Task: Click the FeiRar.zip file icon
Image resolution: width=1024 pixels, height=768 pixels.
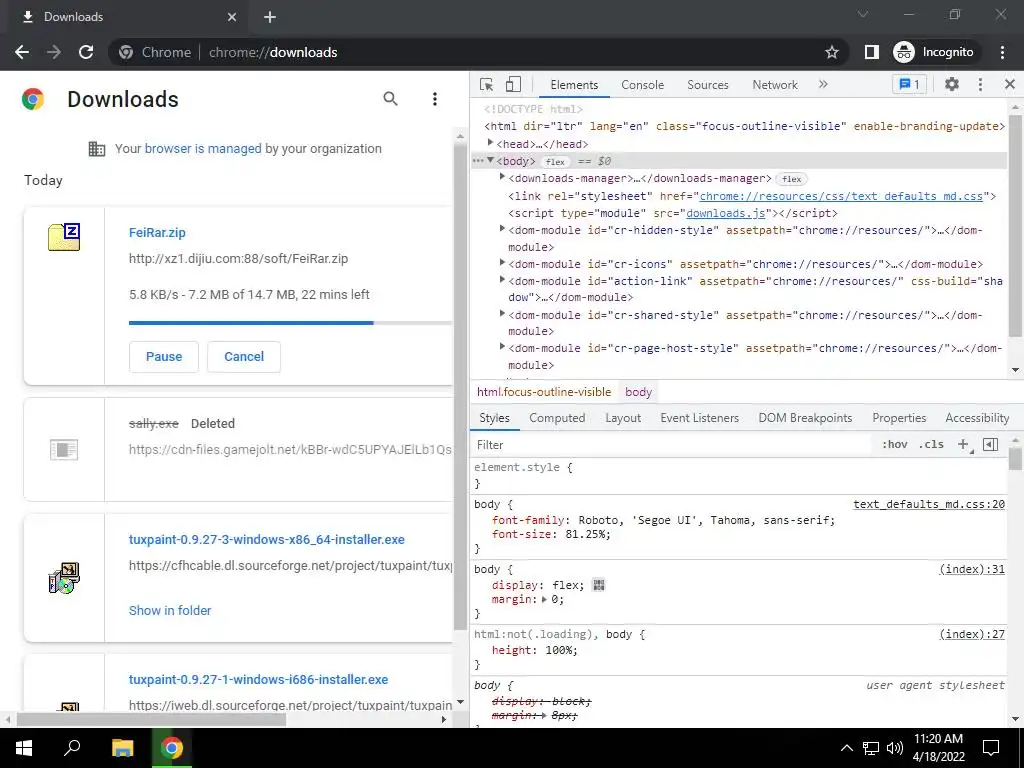Action: tap(64, 237)
